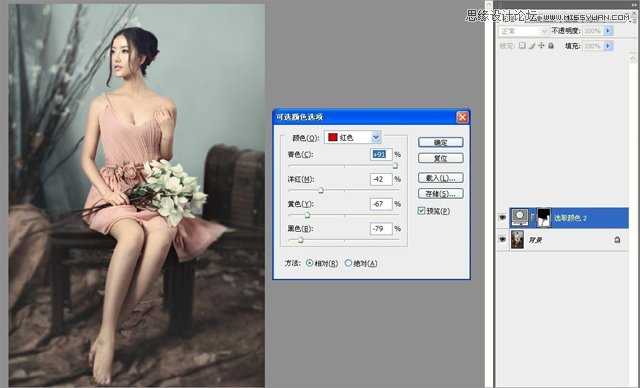Image resolution: width=640 pixels, height=388 pixels.
Task: Click the 黄色 (Y) value field showing -67
Action: 381,204
